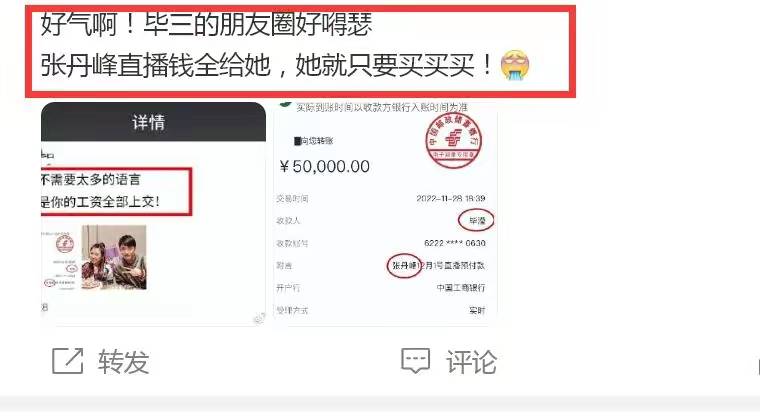Click the 中国工商银行 bank name row

pyautogui.click(x=381, y=288)
